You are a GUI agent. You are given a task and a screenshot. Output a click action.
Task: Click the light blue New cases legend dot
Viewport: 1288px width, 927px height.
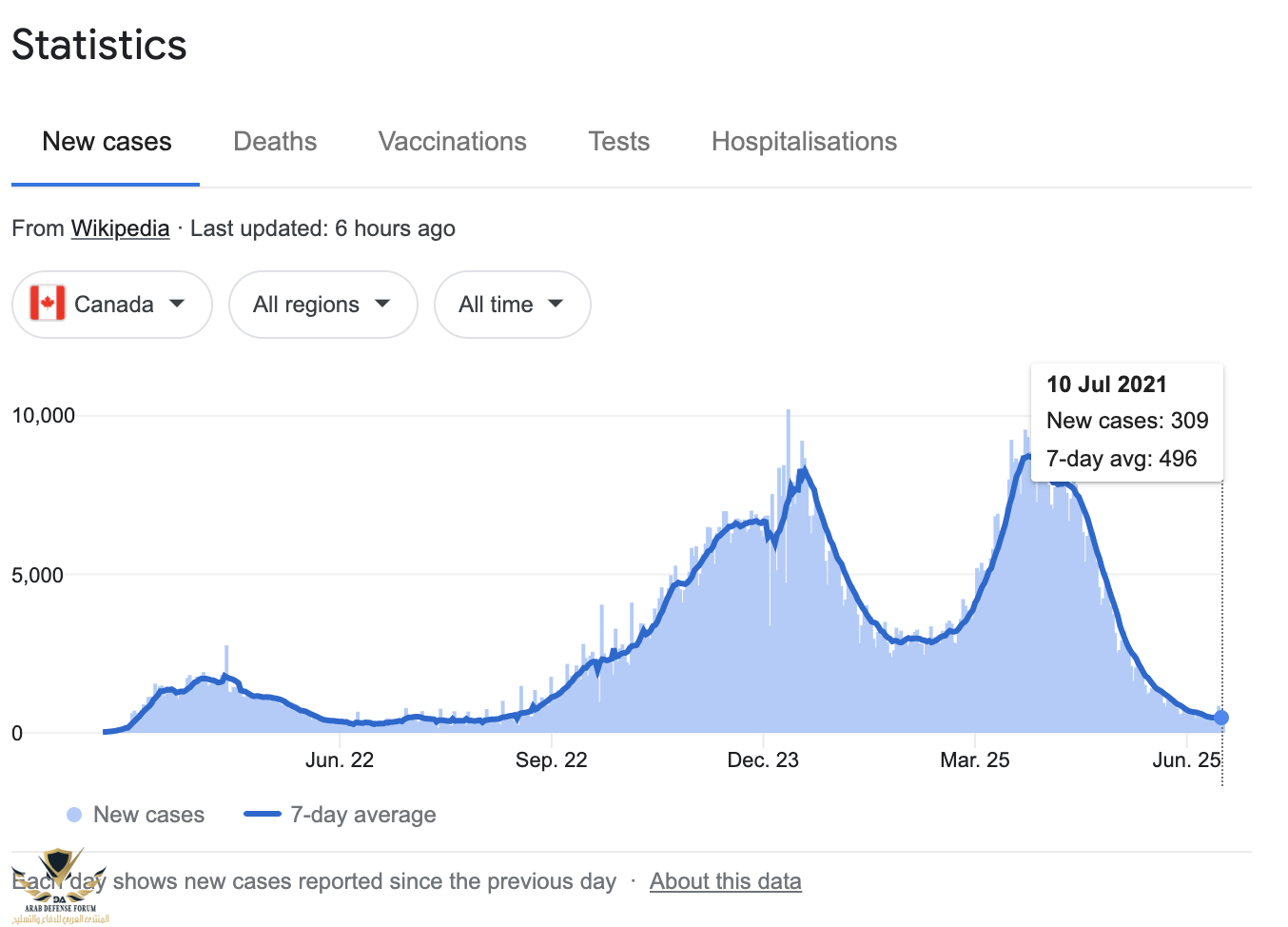tap(74, 815)
